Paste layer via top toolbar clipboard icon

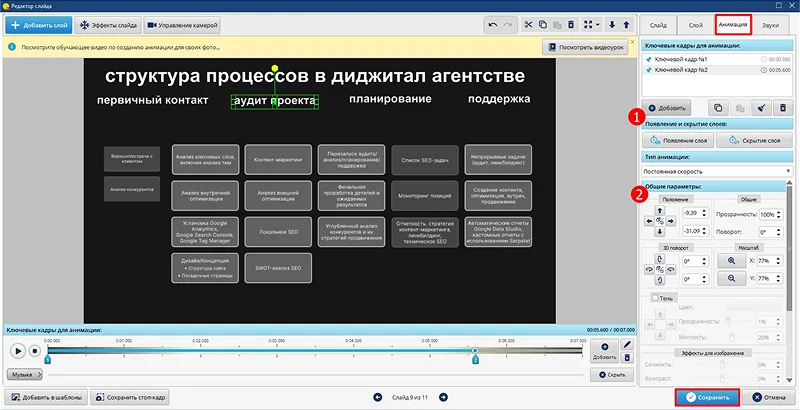[557, 25]
